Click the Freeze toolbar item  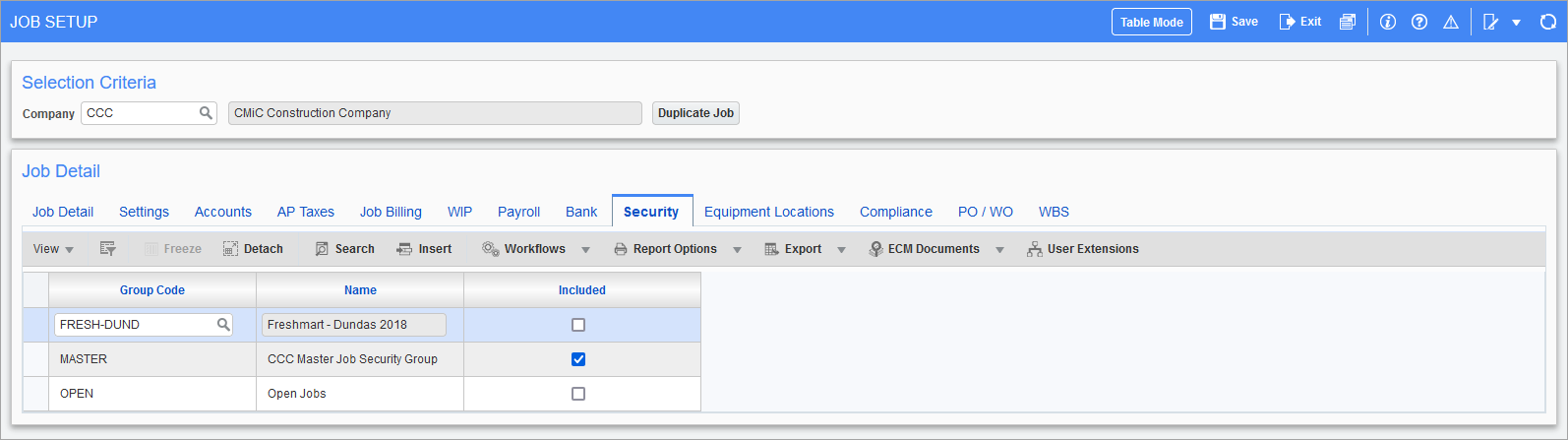click(172, 249)
